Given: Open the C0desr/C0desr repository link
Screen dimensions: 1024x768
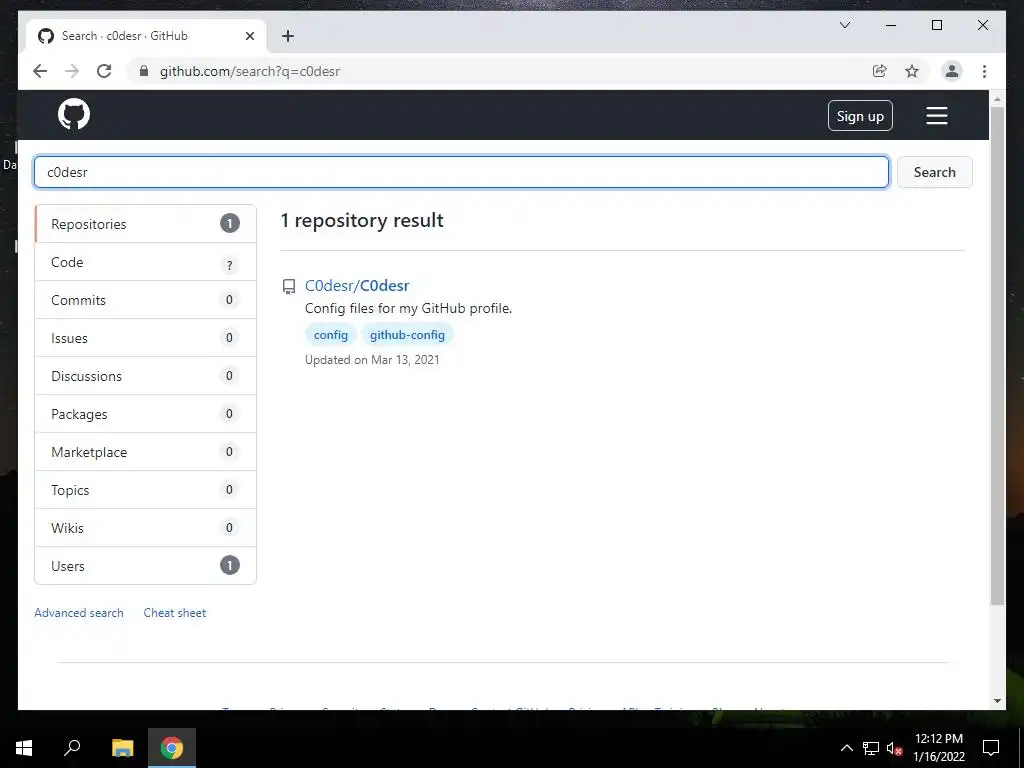Looking at the screenshot, I should tap(357, 285).
